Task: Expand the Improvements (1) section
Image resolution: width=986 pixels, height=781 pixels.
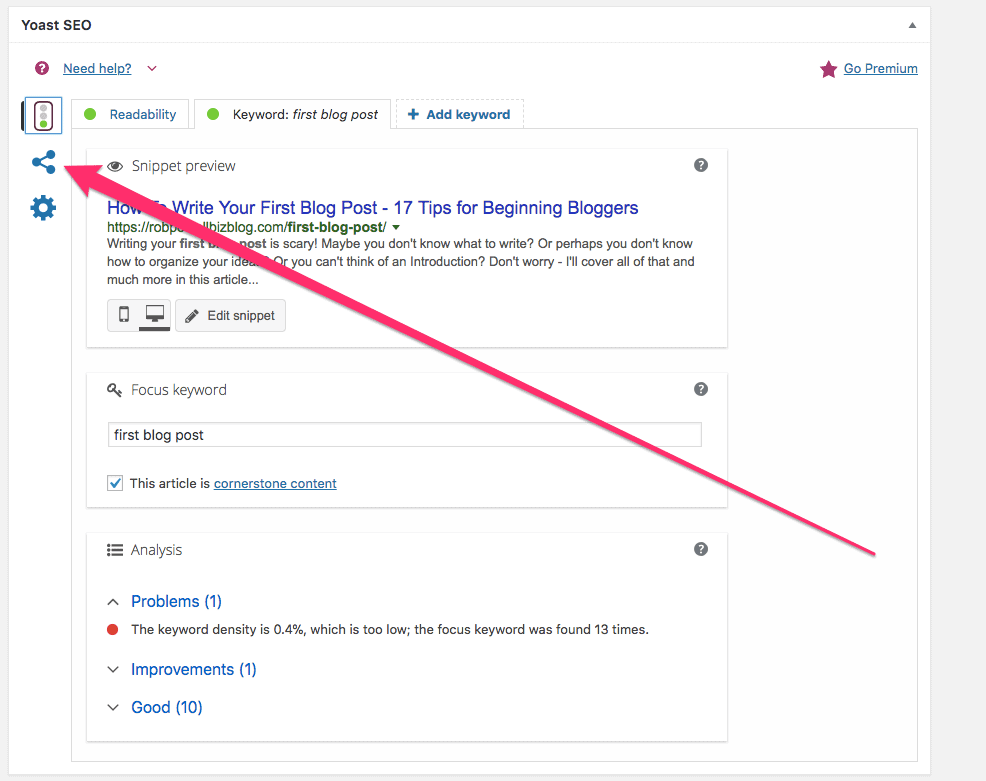Action: 182,669
